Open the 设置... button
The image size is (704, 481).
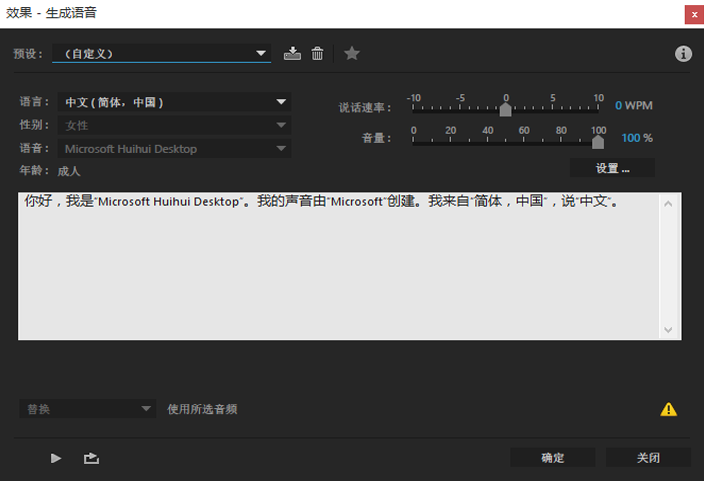612,168
